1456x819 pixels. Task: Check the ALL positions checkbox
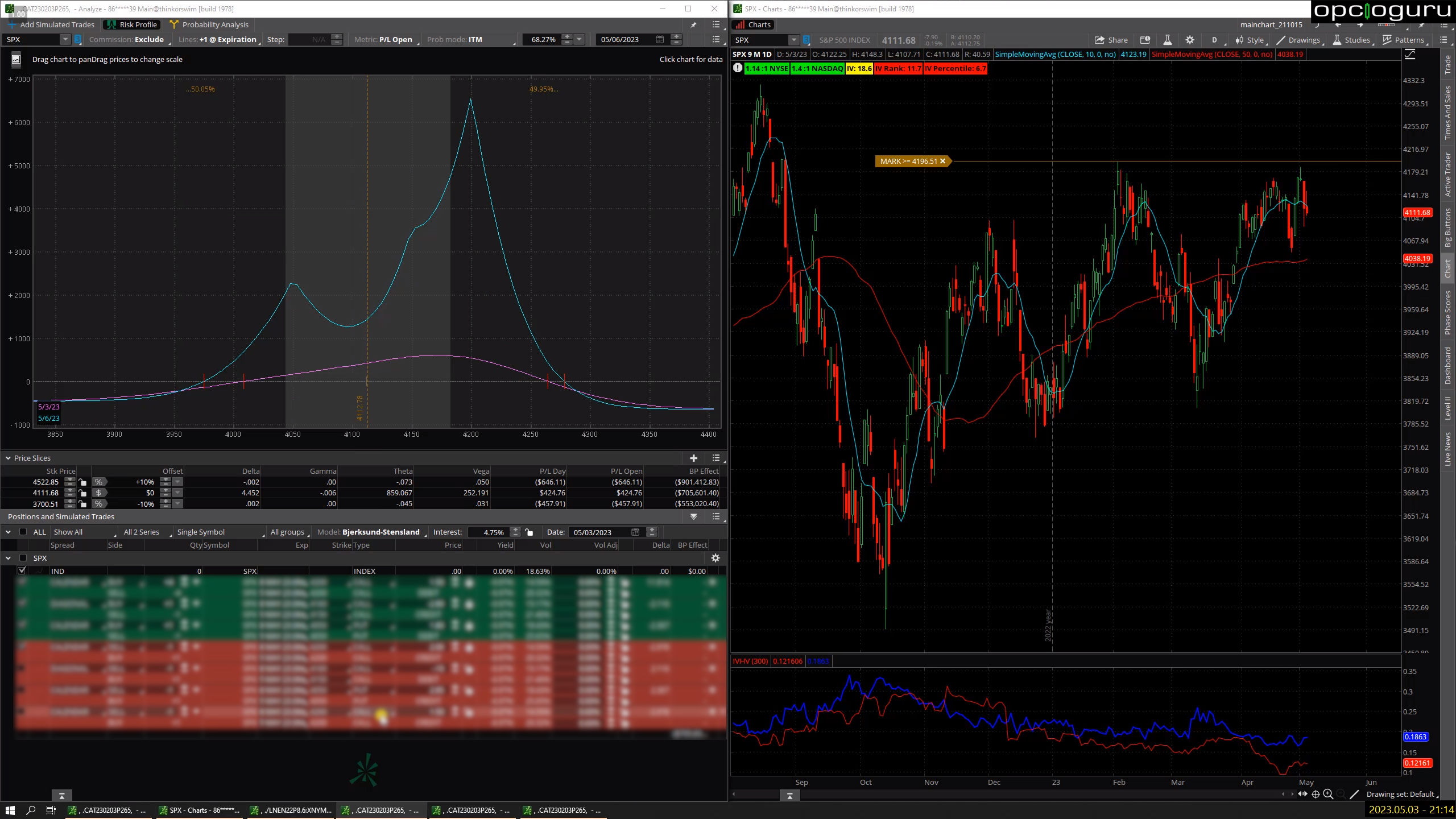[23, 532]
